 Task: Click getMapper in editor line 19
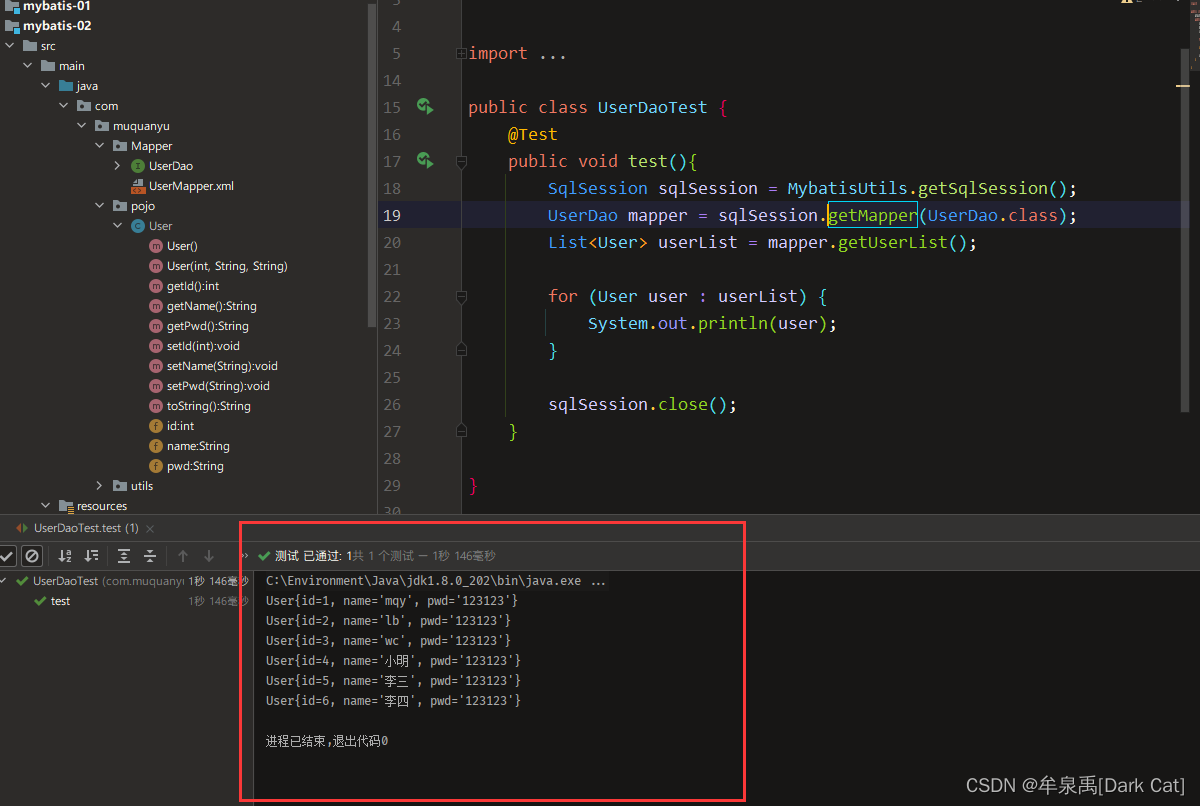pyautogui.click(x=872, y=215)
